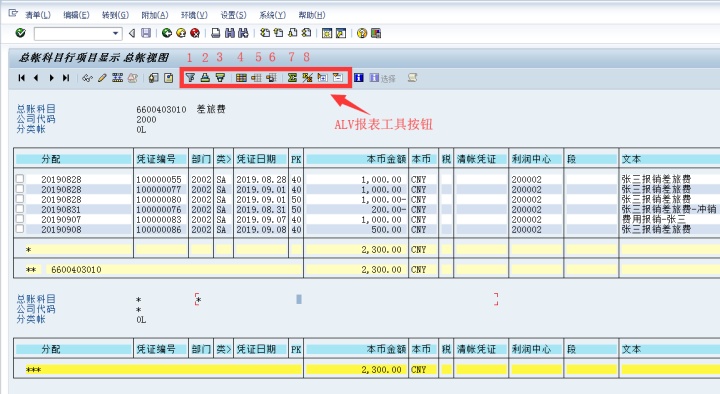
Task: Open the 附加(A) menu
Action: pyautogui.click(x=155, y=15)
